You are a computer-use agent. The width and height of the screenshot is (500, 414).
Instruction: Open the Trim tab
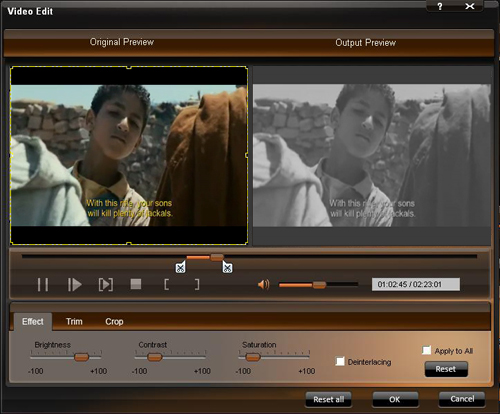point(74,322)
